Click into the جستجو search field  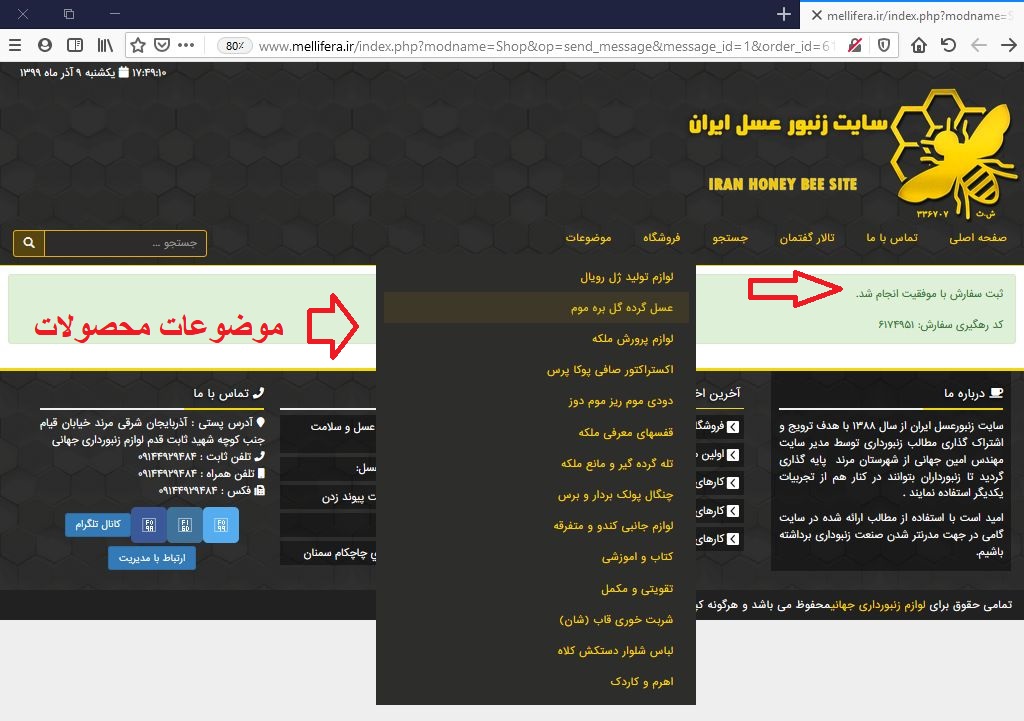[x=125, y=243]
